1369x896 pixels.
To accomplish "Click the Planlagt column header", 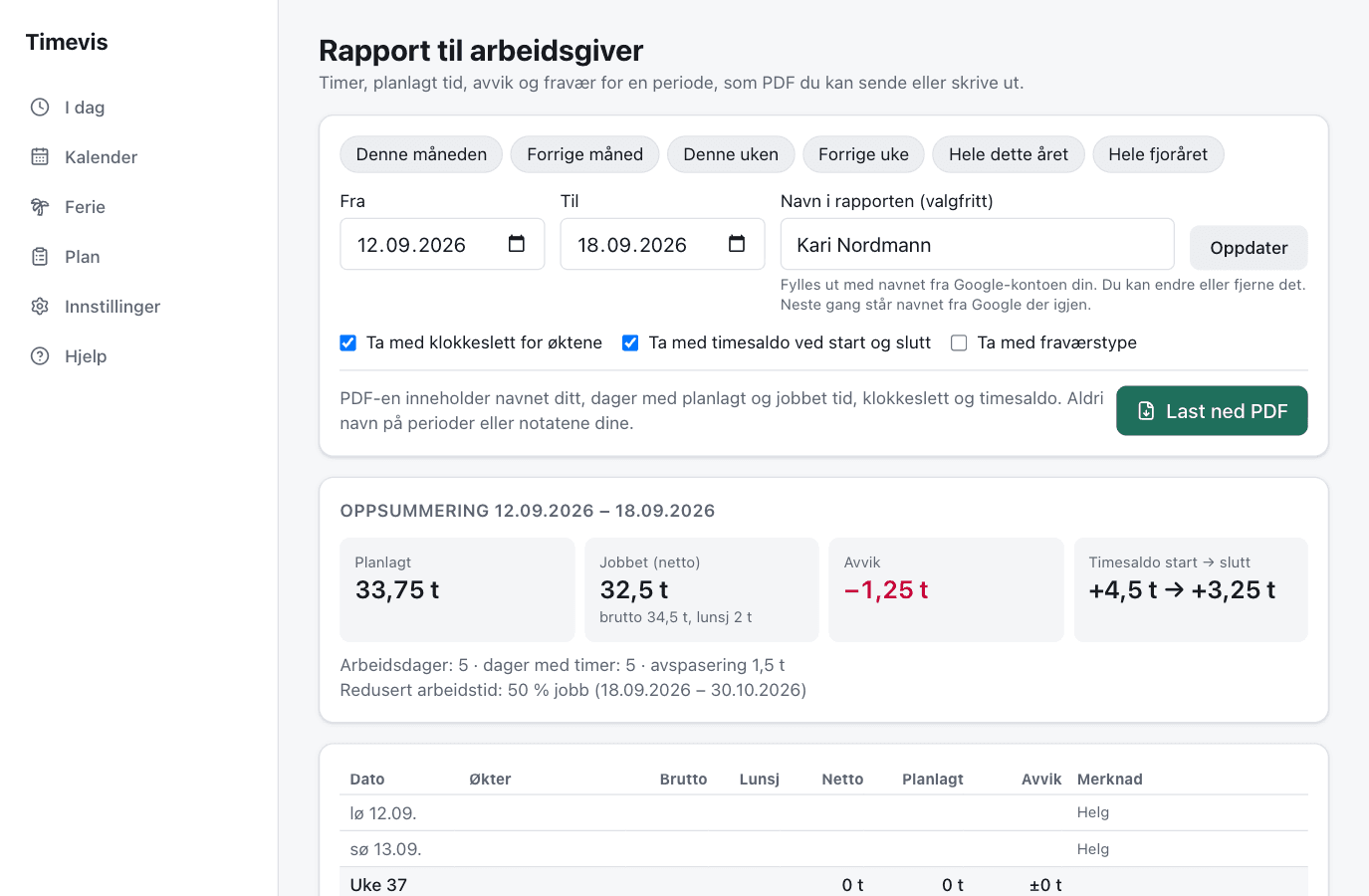I will [x=933, y=780].
